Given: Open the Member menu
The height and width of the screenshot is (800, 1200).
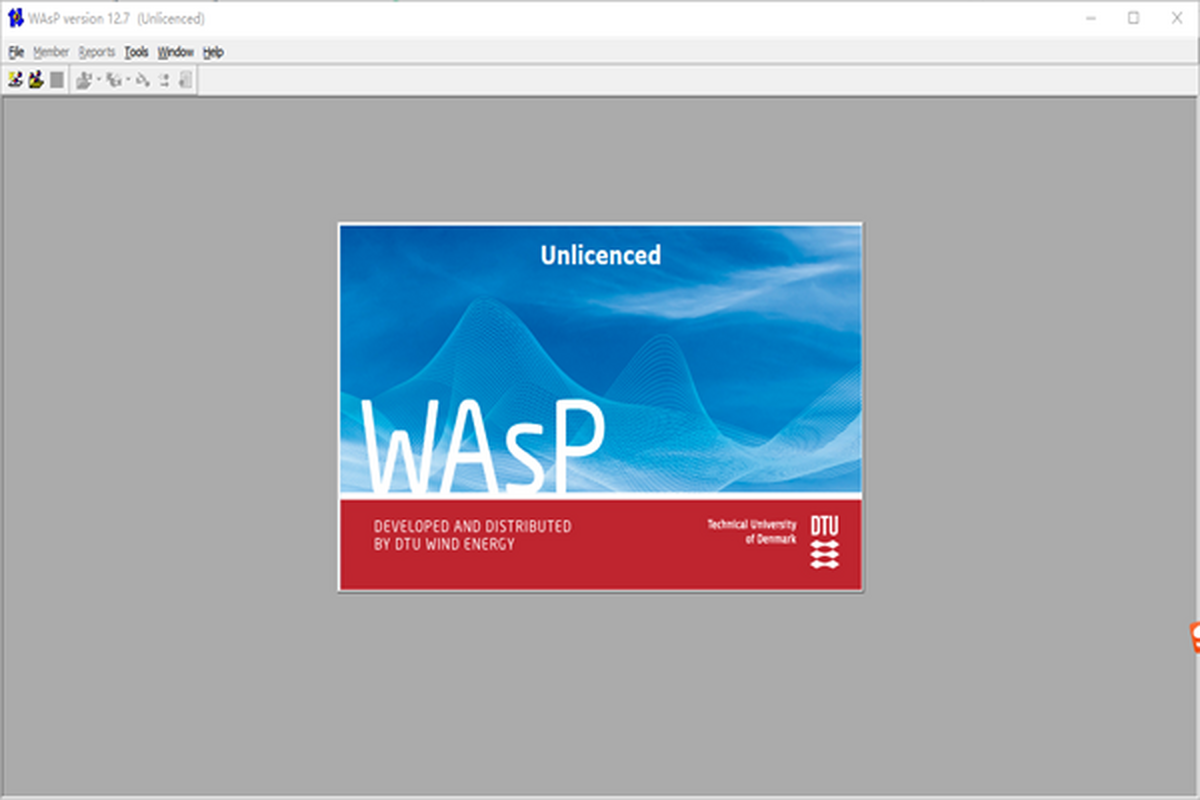Looking at the screenshot, I should click(51, 52).
